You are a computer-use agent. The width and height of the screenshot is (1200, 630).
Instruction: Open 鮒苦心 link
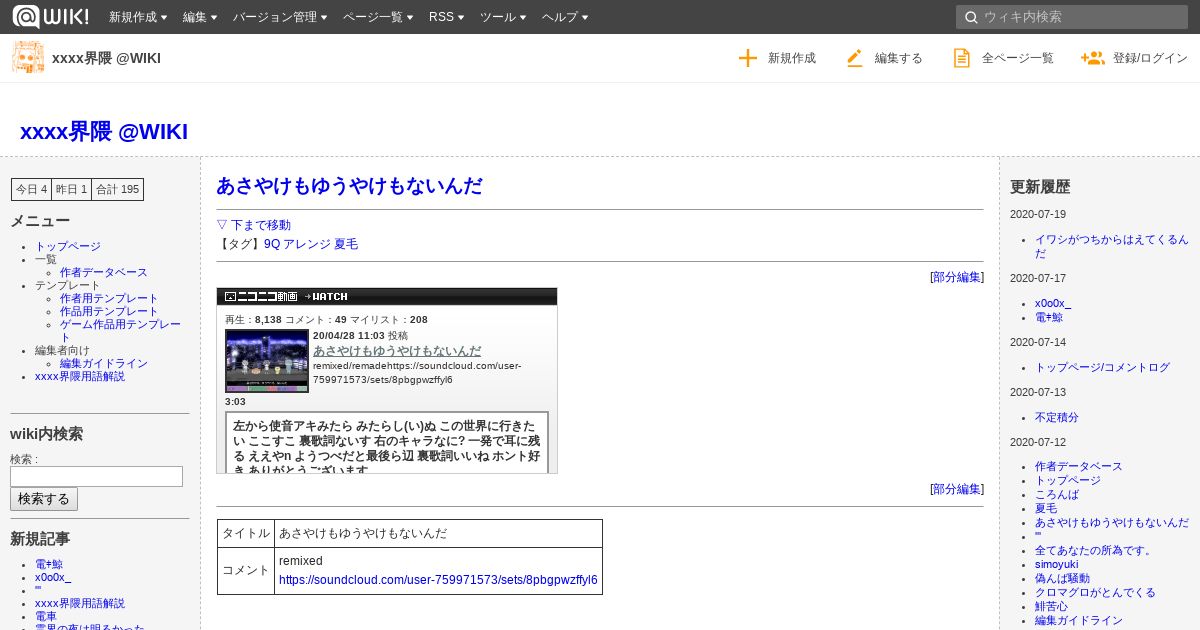pos(1052,606)
